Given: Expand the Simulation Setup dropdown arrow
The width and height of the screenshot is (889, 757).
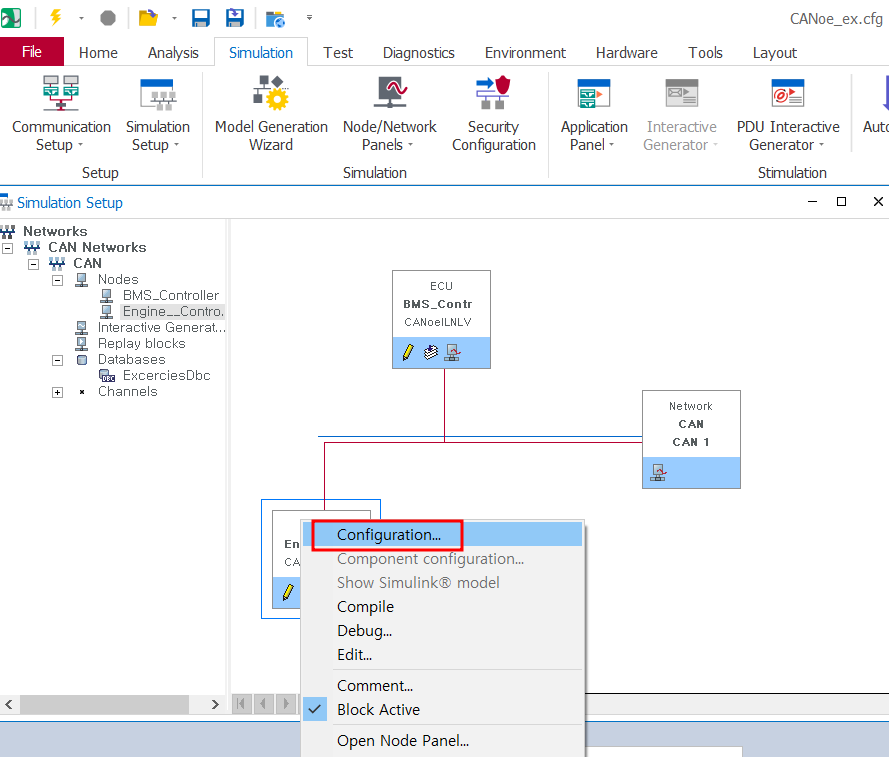Looking at the screenshot, I should pos(176,145).
